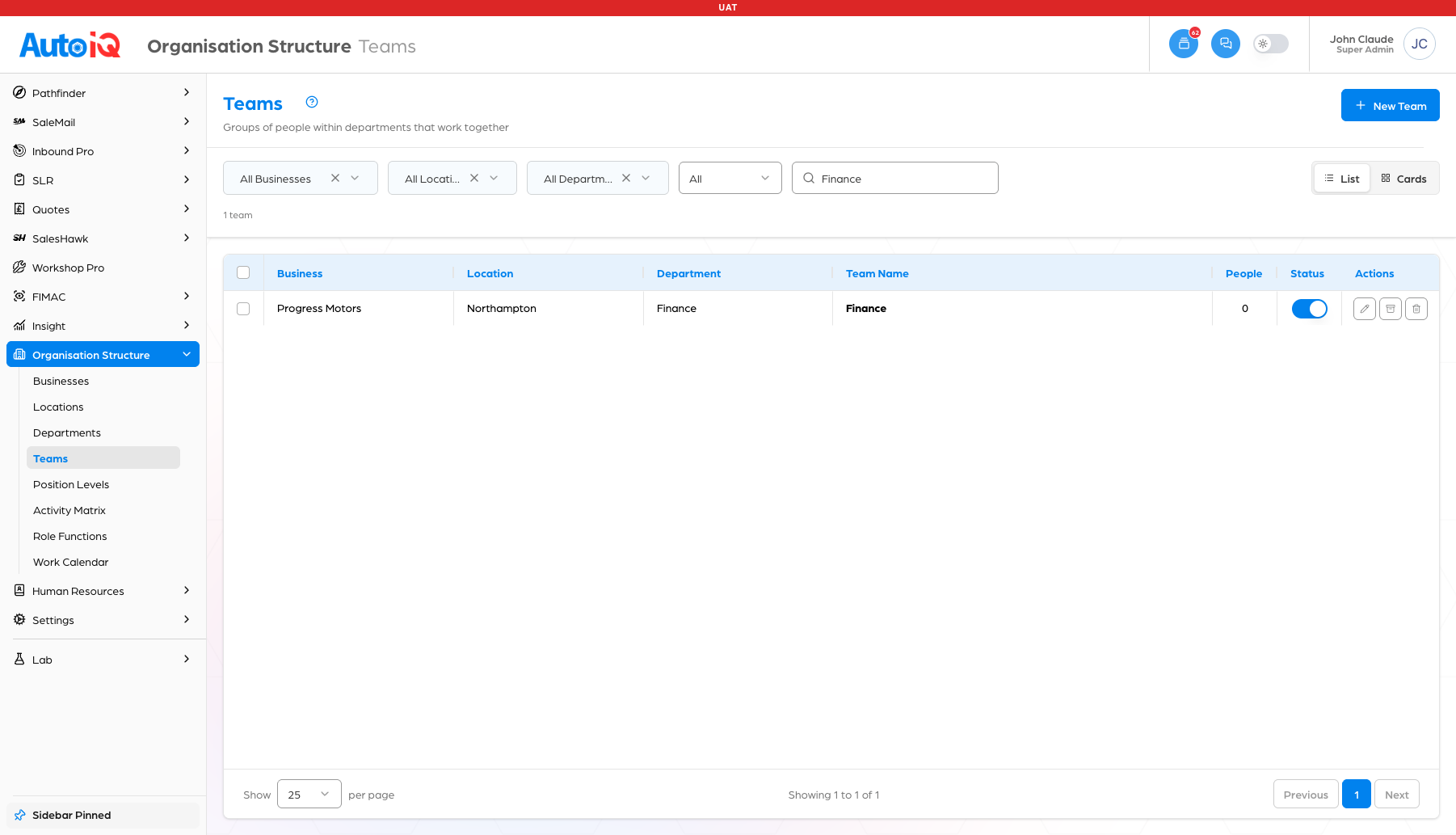The height and width of the screenshot is (835, 1456).
Task: Sort by the Team Name column header
Action: [x=877, y=273]
